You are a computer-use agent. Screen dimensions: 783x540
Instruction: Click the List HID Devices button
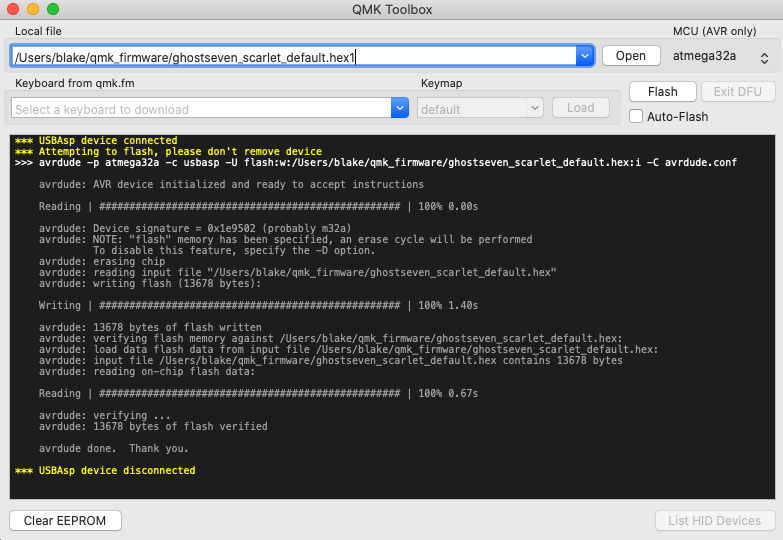point(715,521)
